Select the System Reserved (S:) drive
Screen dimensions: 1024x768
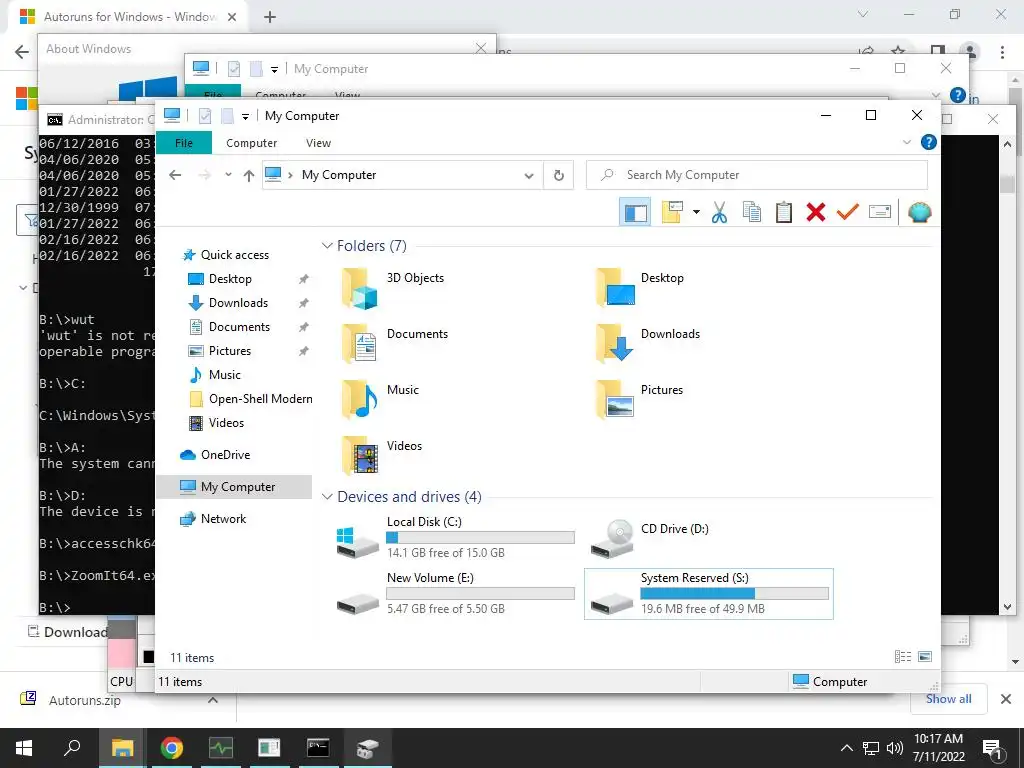(x=709, y=593)
